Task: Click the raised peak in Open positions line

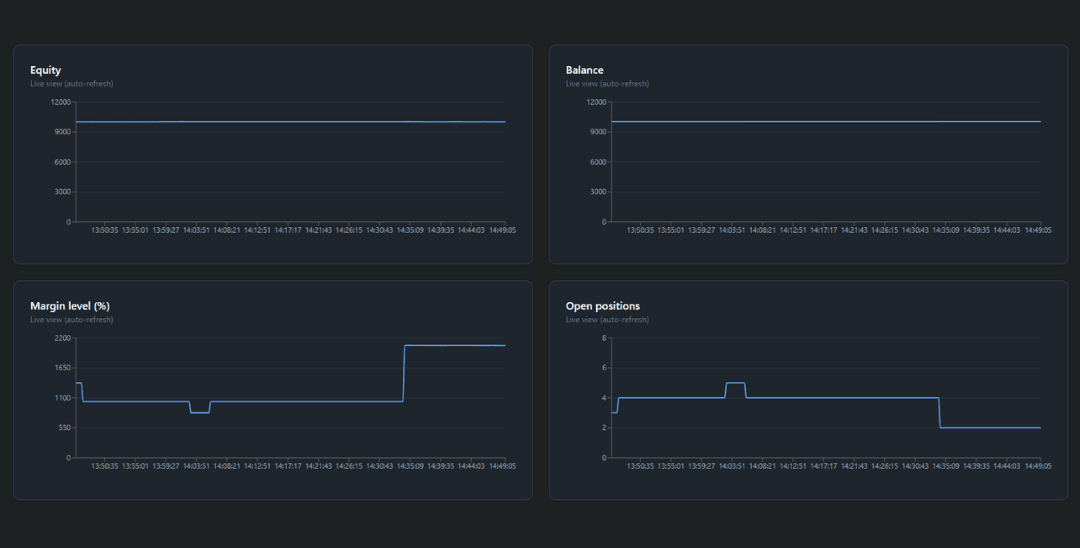Action: (x=735, y=383)
